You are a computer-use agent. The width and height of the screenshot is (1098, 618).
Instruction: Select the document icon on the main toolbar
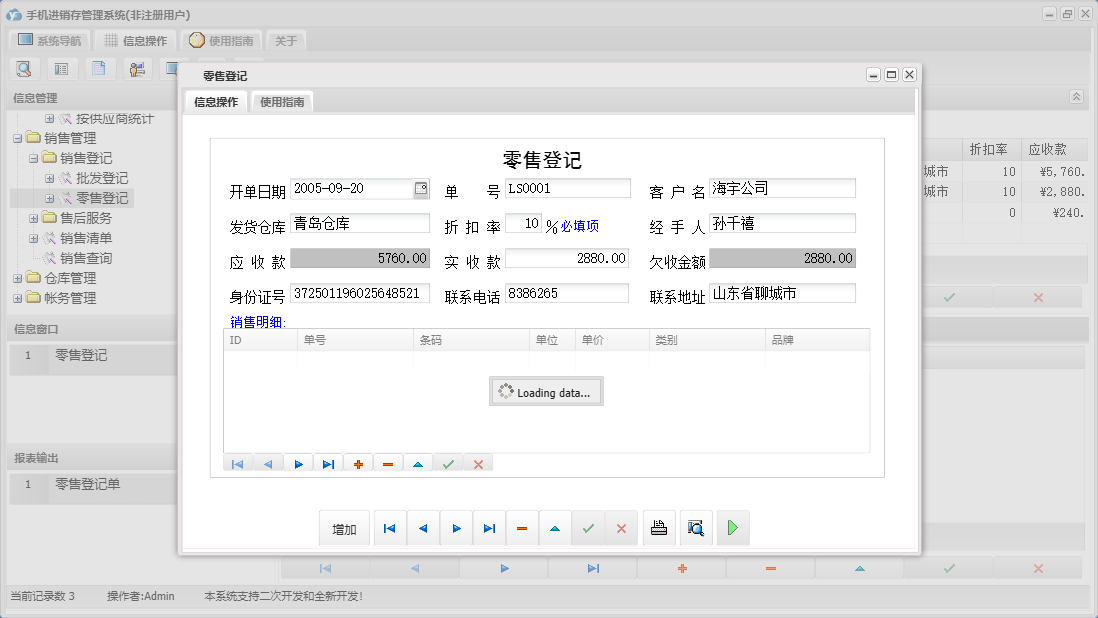[97, 68]
